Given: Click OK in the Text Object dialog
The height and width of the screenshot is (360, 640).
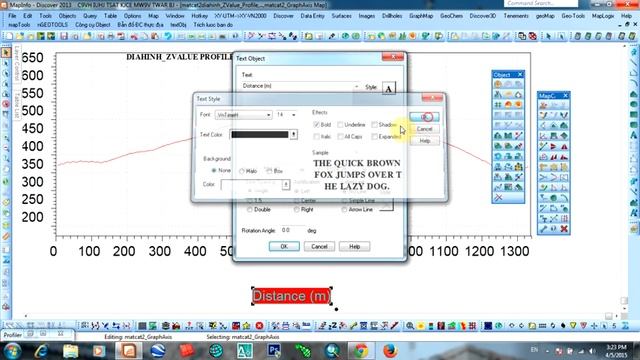Looking at the screenshot, I should (284, 247).
